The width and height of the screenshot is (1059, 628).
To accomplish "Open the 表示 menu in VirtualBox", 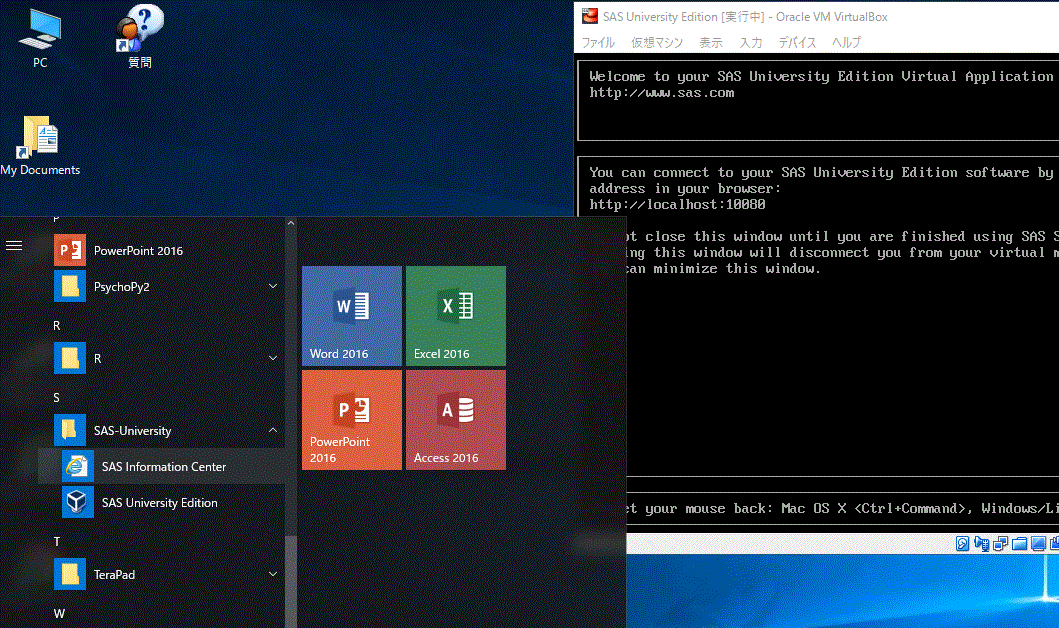I will 711,43.
